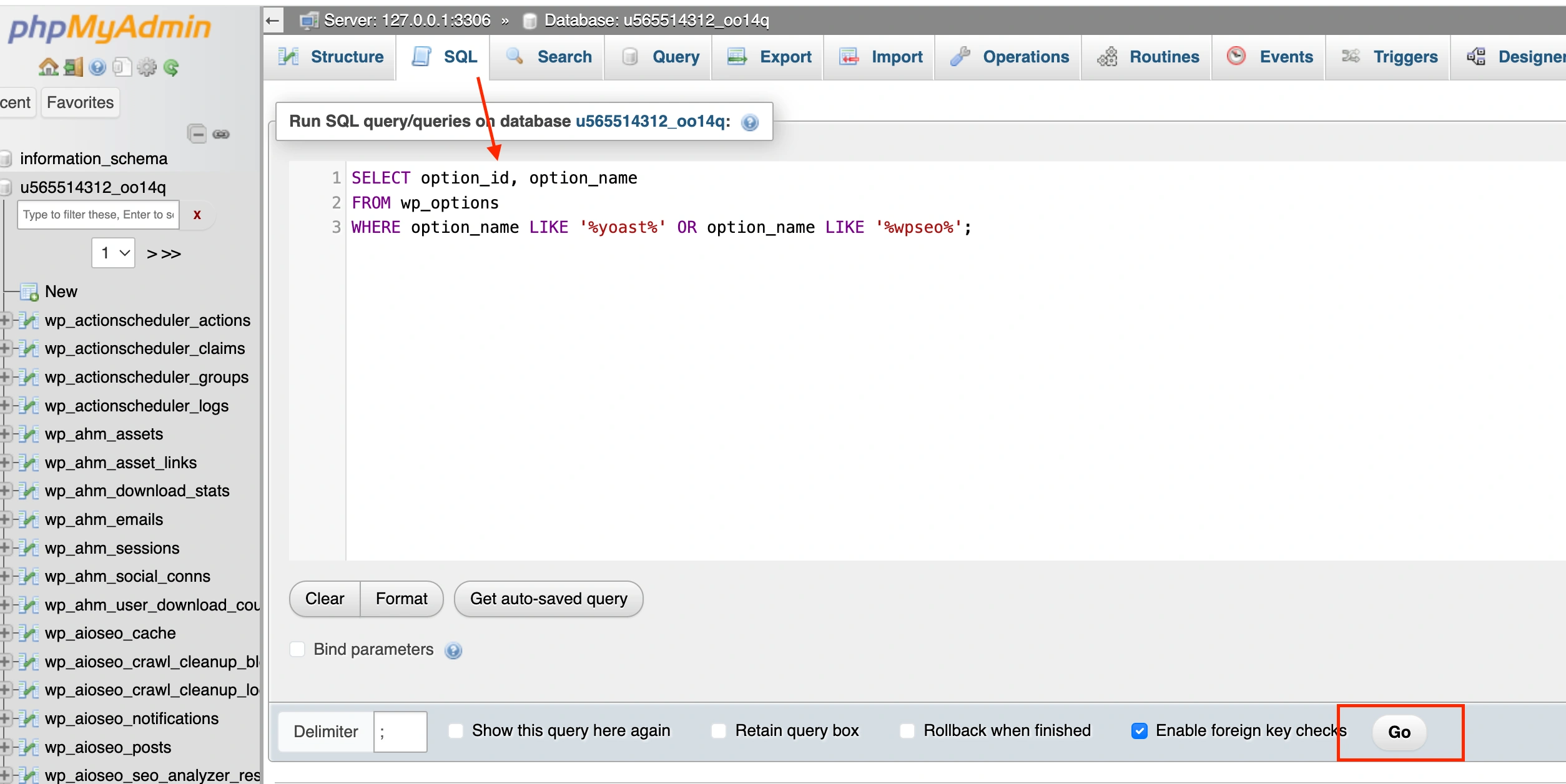Enable the Retain query box checkbox
This screenshot has height=784, width=1566.
coord(719,730)
